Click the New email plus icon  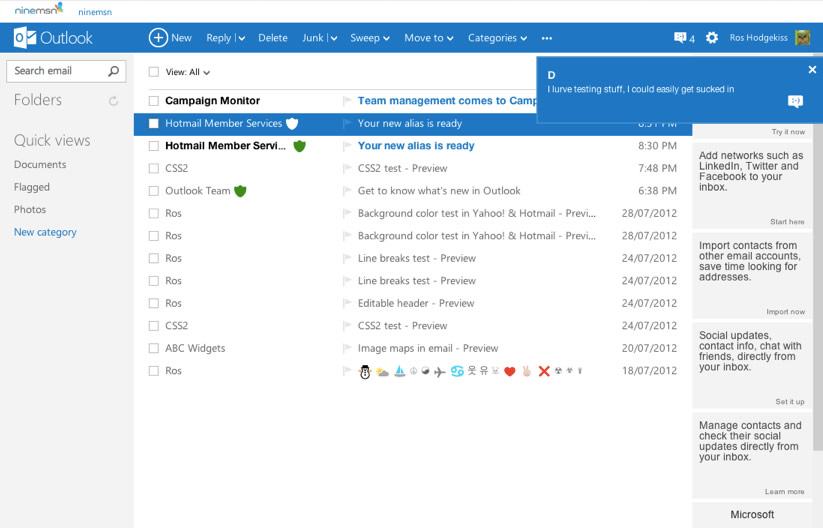click(x=158, y=38)
